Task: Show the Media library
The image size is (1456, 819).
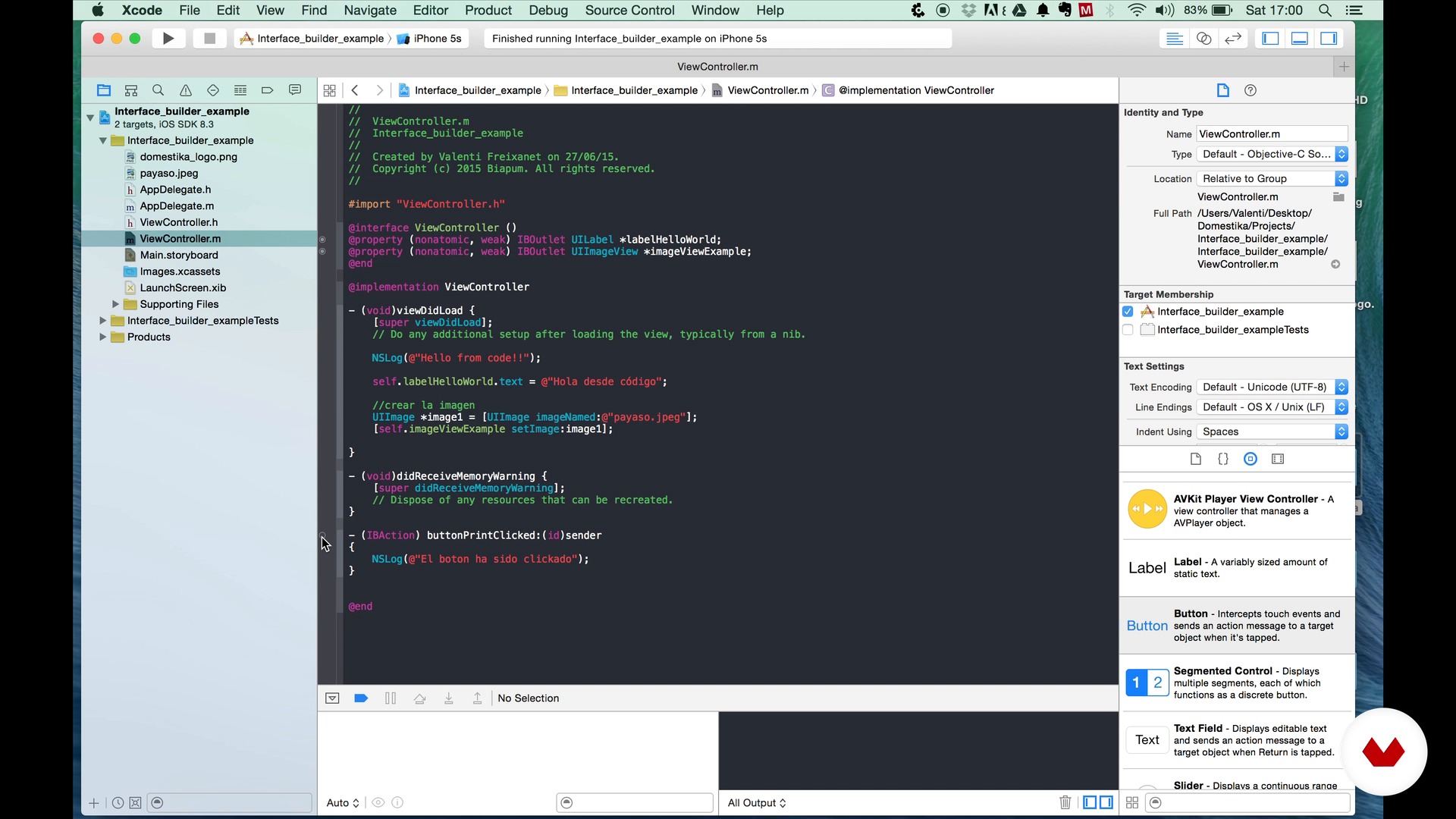Action: [x=1278, y=459]
